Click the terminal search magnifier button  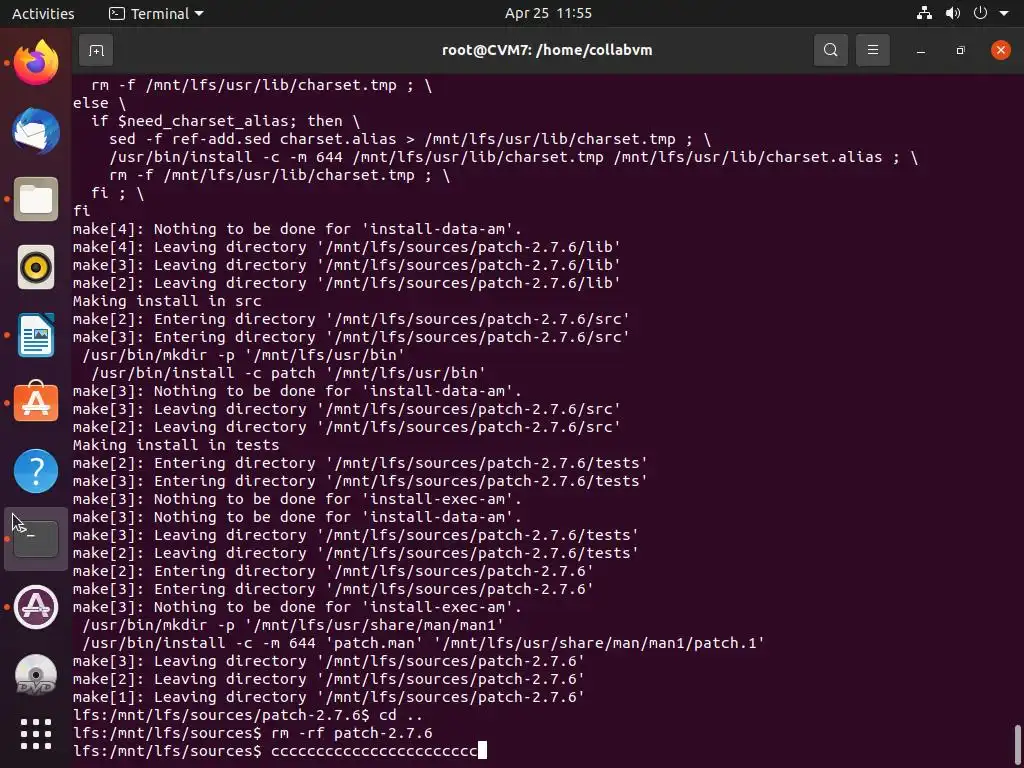click(x=831, y=50)
